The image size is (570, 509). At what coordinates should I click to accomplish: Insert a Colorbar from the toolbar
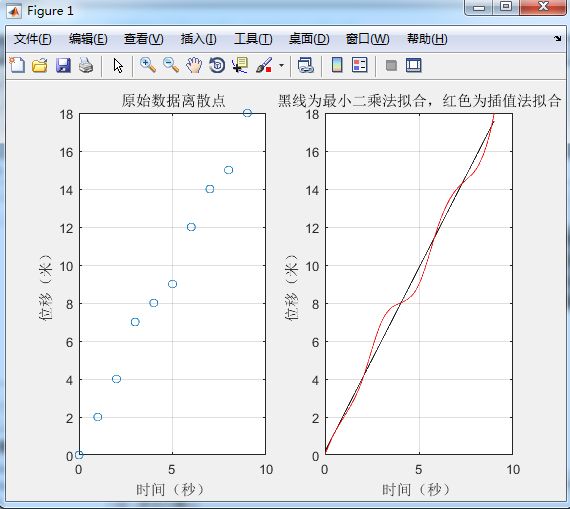tap(337, 65)
